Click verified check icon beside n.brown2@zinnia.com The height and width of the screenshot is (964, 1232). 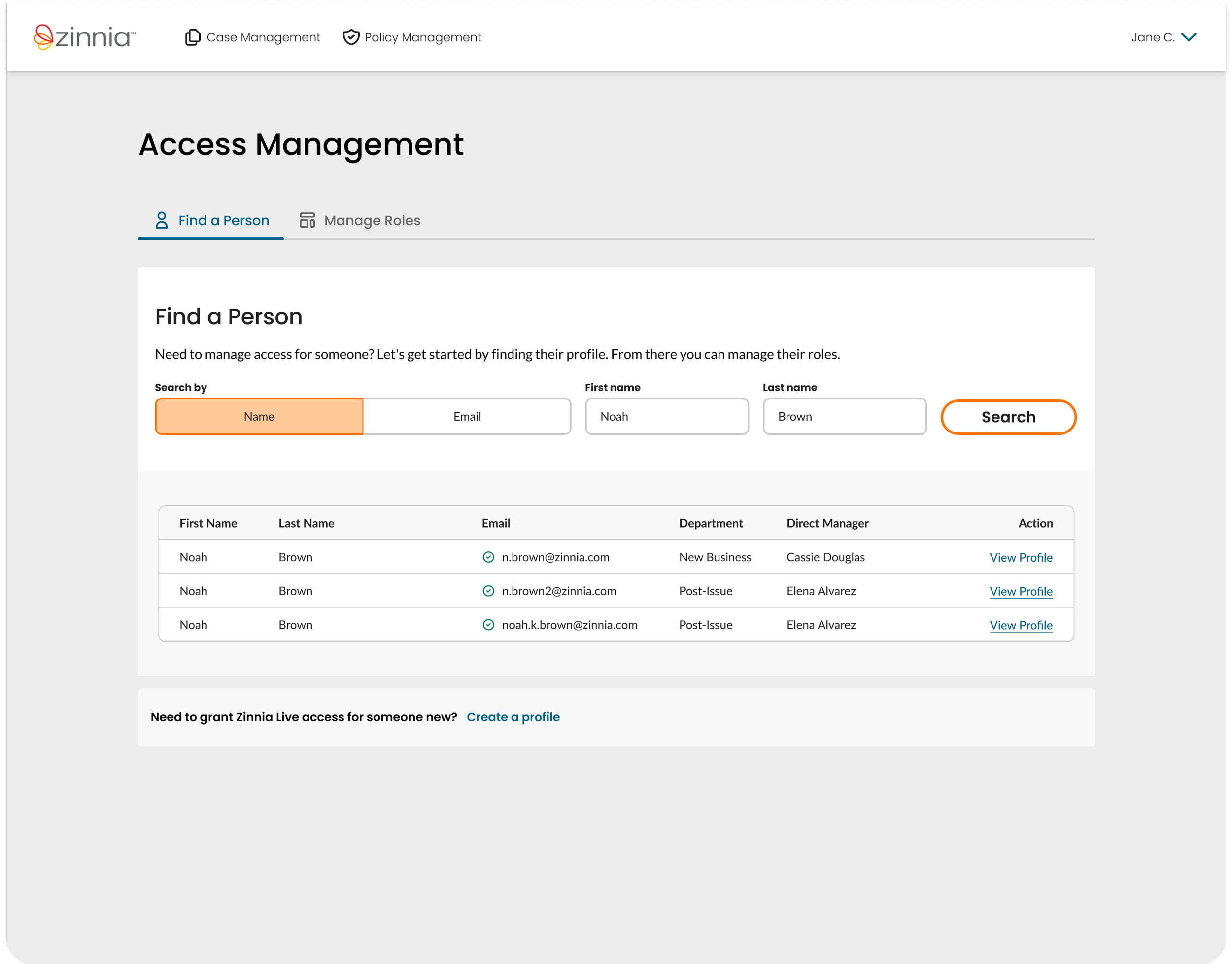tap(488, 591)
